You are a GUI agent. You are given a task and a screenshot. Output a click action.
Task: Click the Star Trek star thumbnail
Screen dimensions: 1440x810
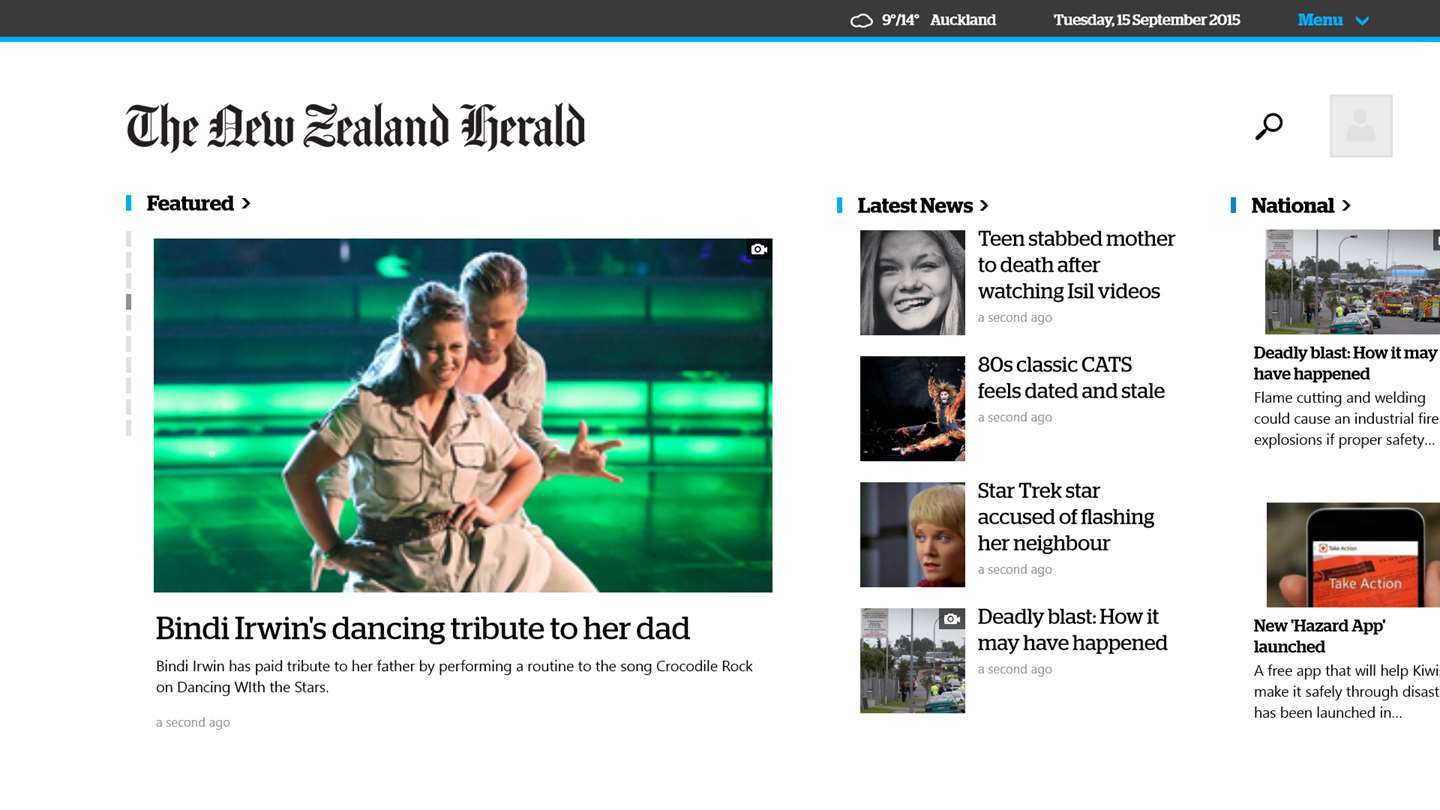(x=912, y=535)
